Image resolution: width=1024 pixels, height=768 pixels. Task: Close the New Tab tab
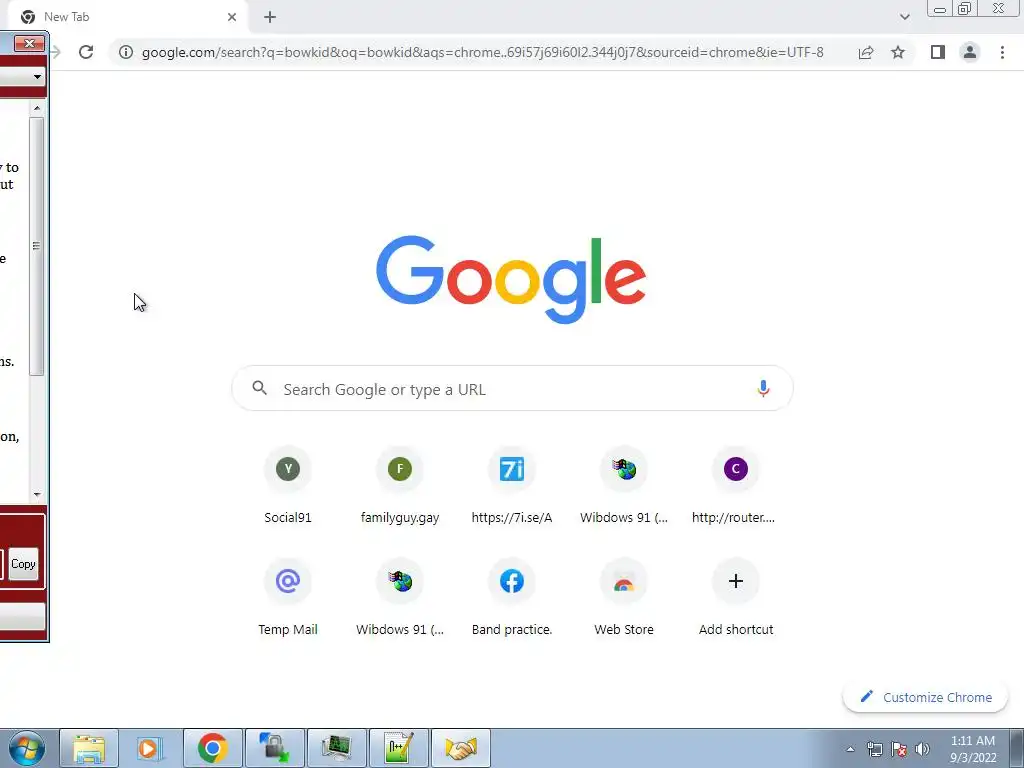point(232,17)
